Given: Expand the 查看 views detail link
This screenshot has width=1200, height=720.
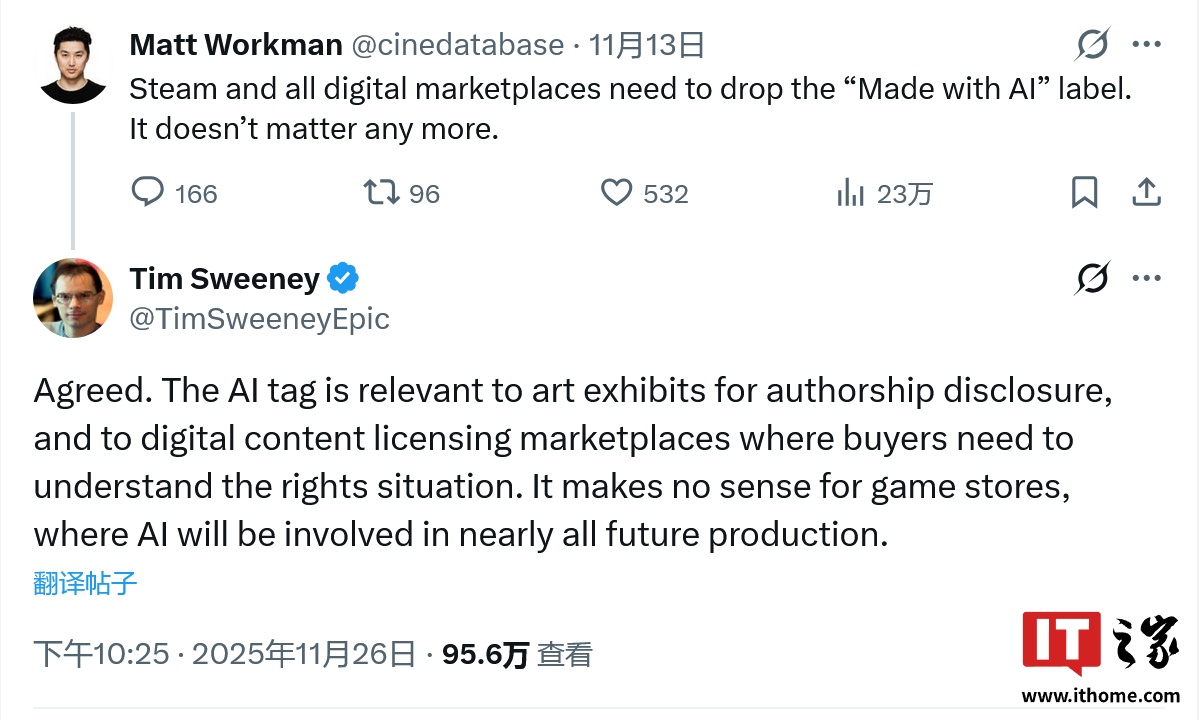Looking at the screenshot, I should 565,654.
